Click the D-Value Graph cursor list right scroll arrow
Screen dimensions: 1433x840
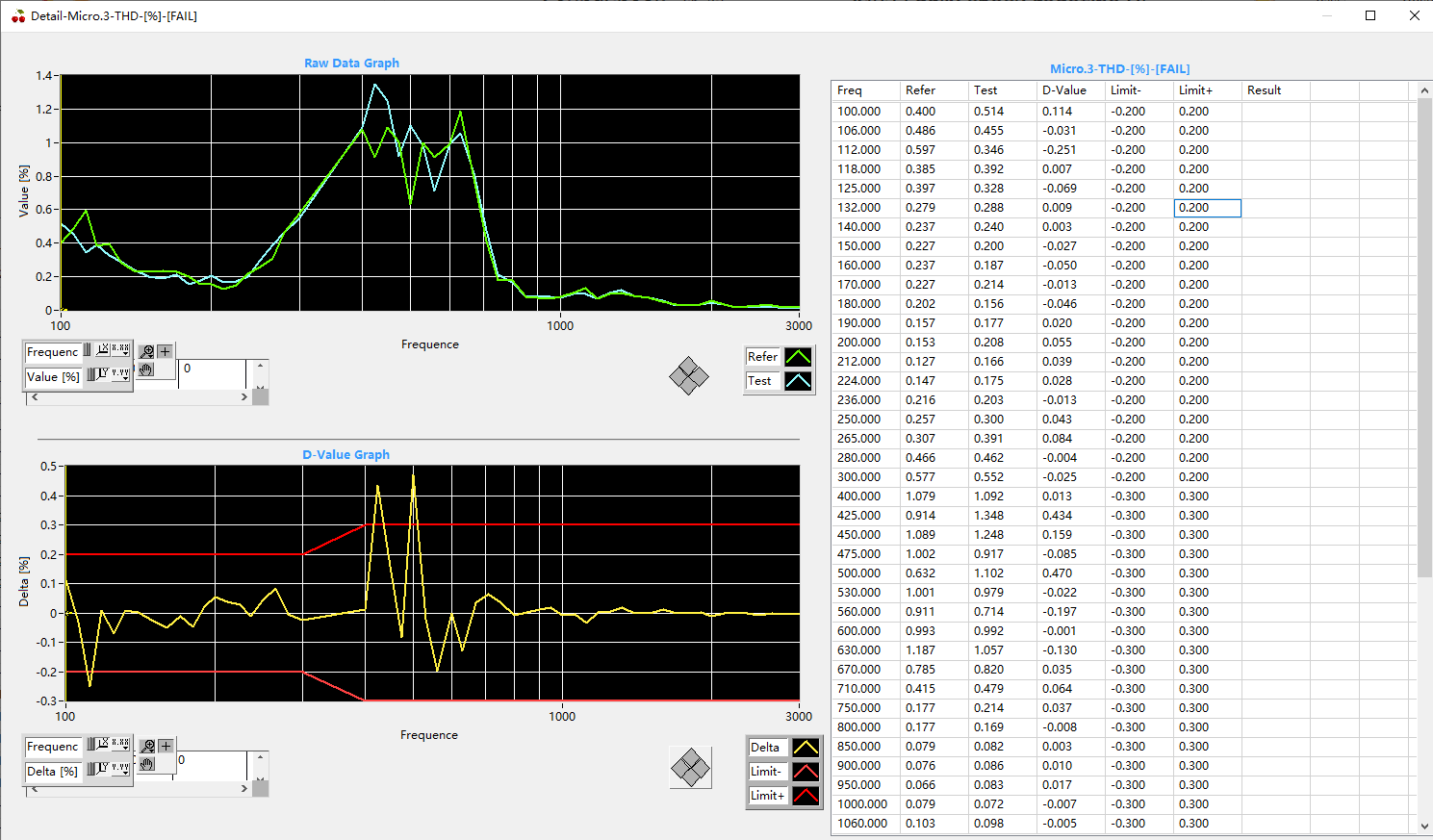click(244, 788)
